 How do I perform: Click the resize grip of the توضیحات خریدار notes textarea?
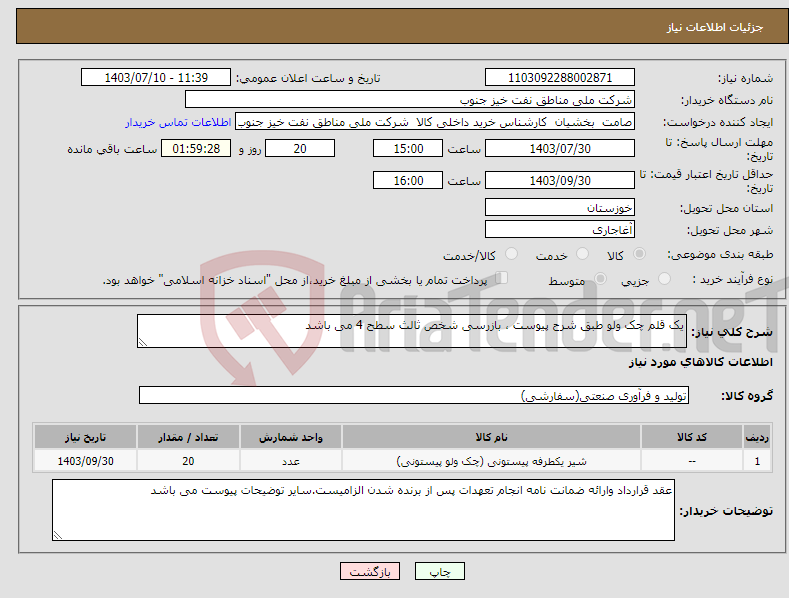(58, 536)
